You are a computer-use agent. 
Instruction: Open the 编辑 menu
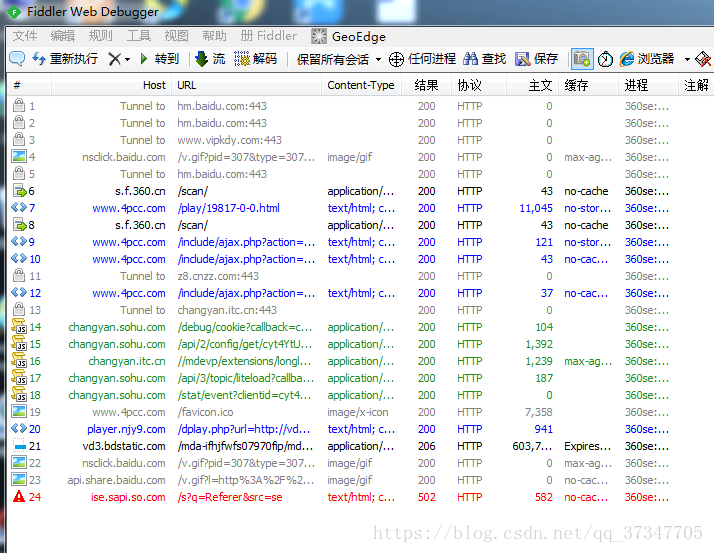pyautogui.click(x=62, y=36)
